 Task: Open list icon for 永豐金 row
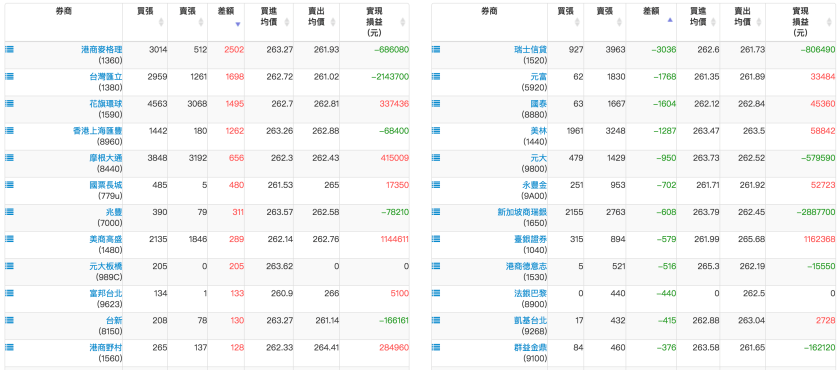pos(436,184)
